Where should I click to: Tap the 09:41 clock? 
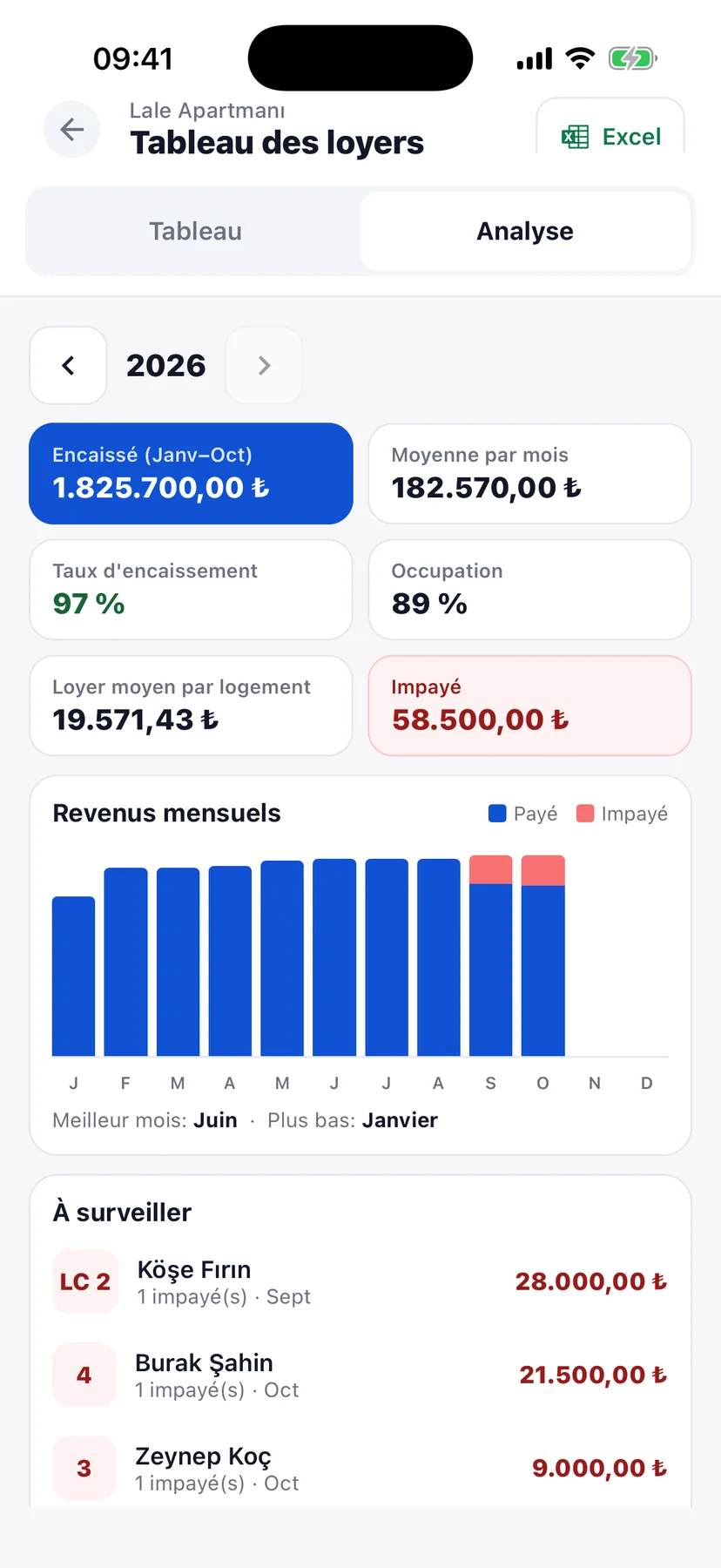[x=133, y=58]
